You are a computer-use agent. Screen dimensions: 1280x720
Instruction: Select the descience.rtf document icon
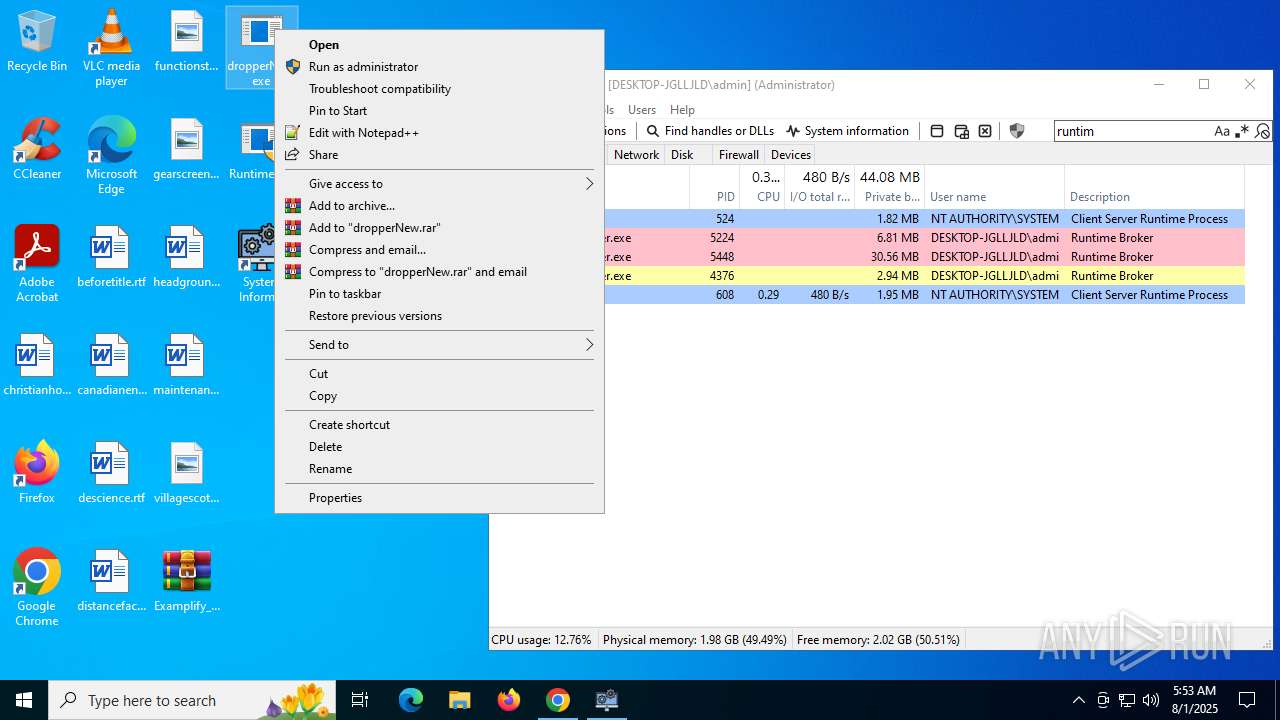(x=111, y=472)
